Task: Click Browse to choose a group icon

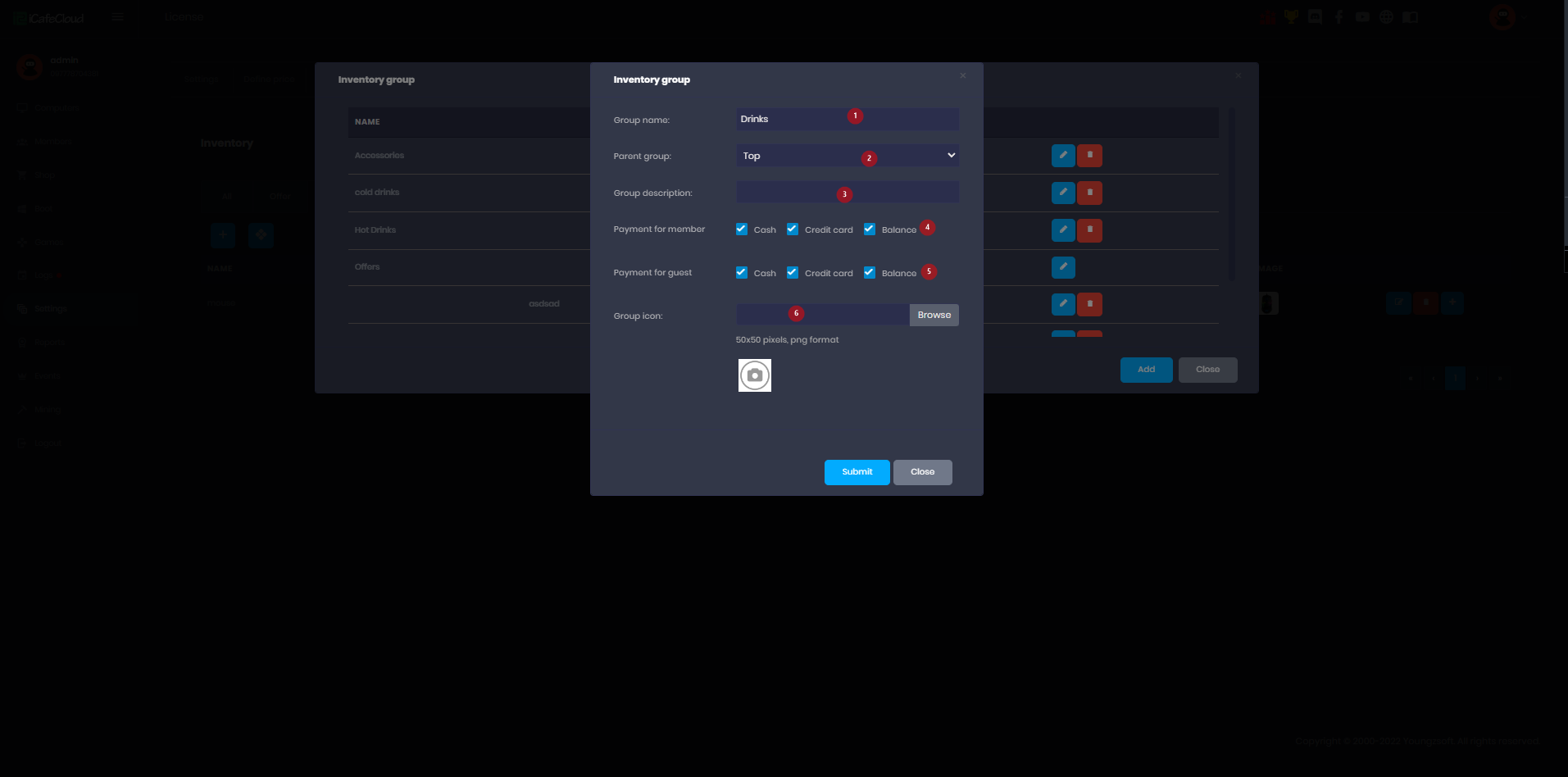Action: click(934, 315)
